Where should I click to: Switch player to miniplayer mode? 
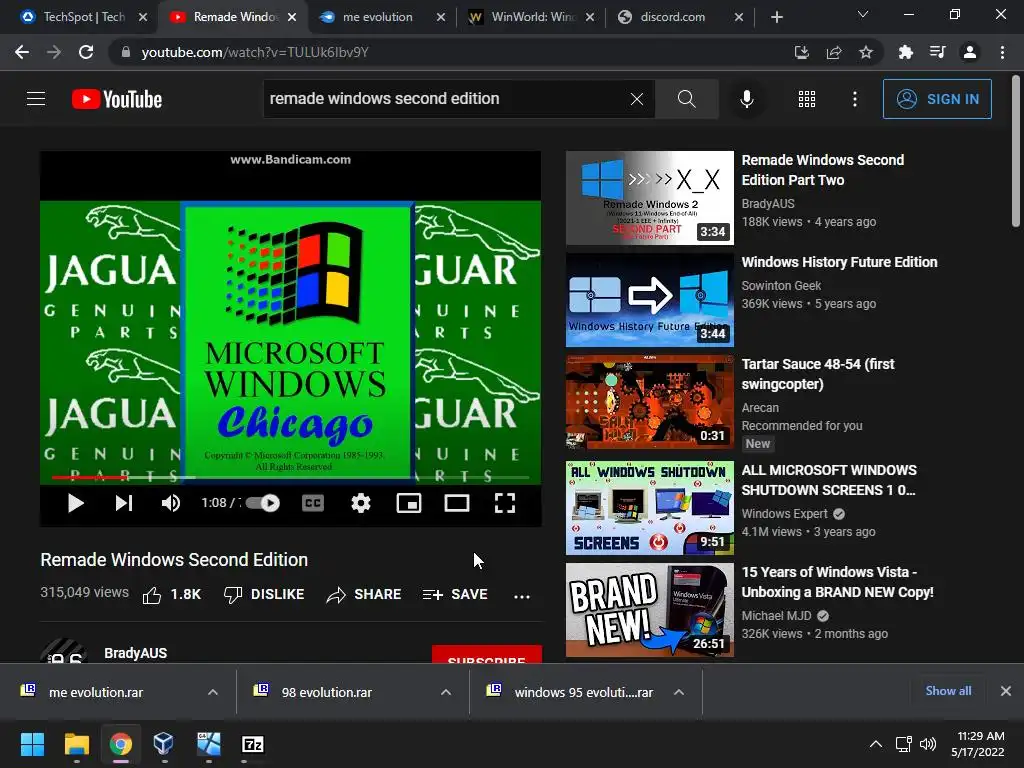click(409, 503)
